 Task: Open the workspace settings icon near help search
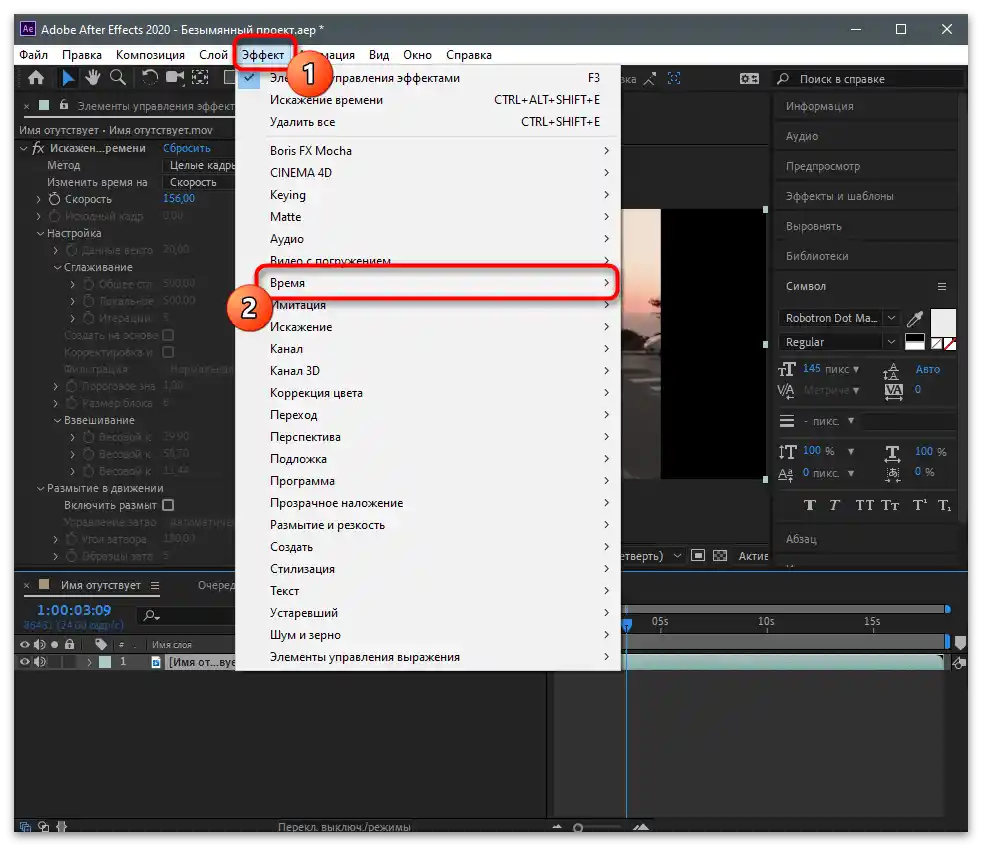[x=749, y=79]
